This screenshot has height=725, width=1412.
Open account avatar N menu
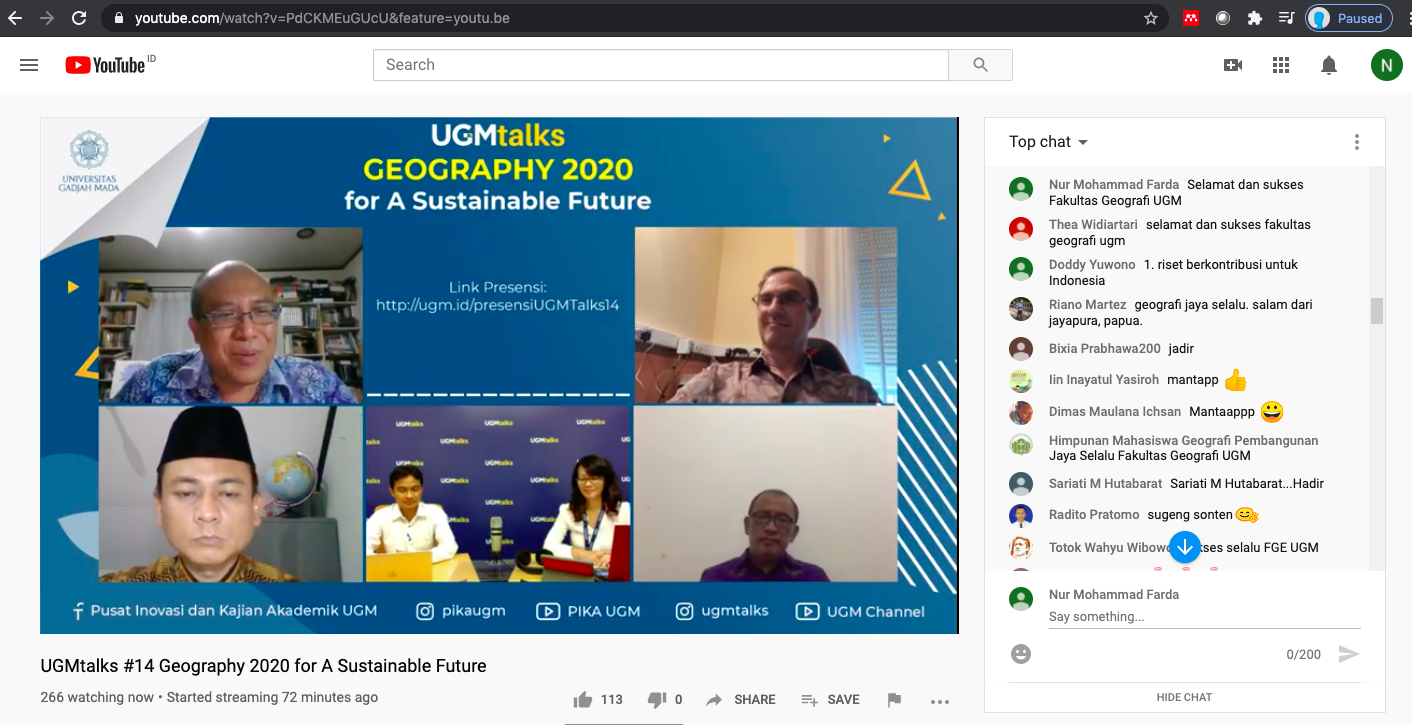tap(1386, 66)
